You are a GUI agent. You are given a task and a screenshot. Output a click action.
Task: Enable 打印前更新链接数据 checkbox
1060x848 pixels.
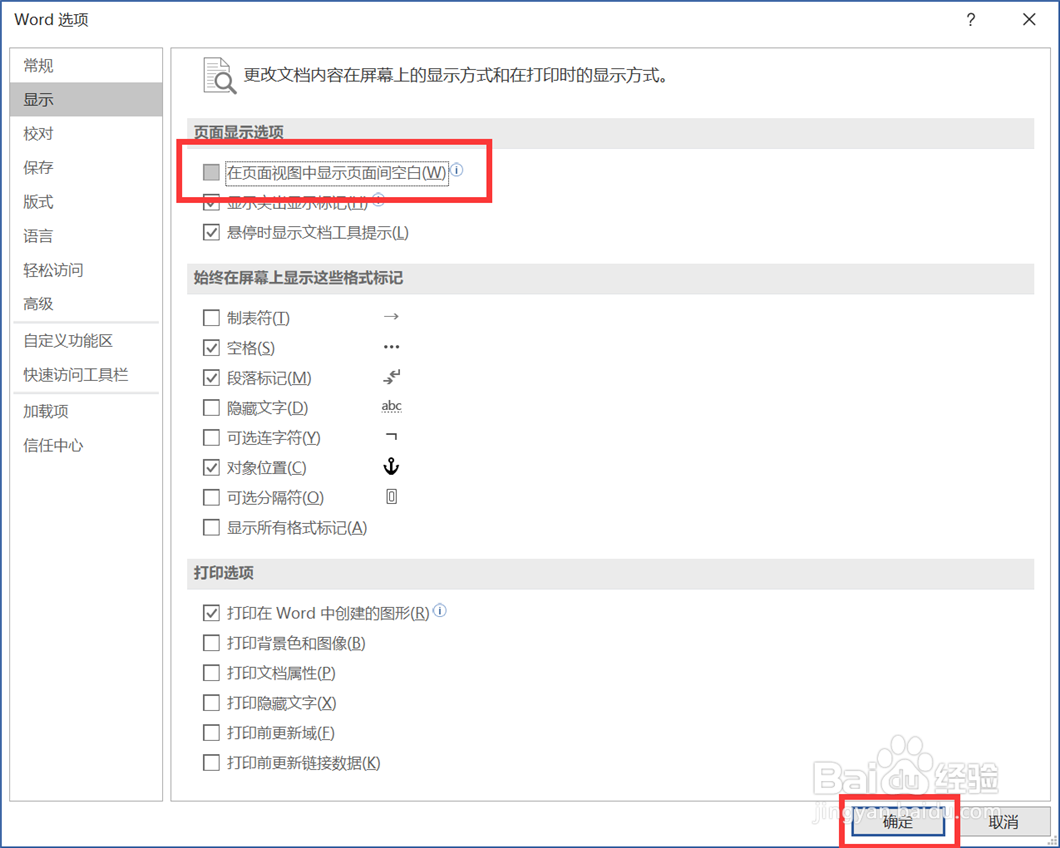[x=212, y=763]
